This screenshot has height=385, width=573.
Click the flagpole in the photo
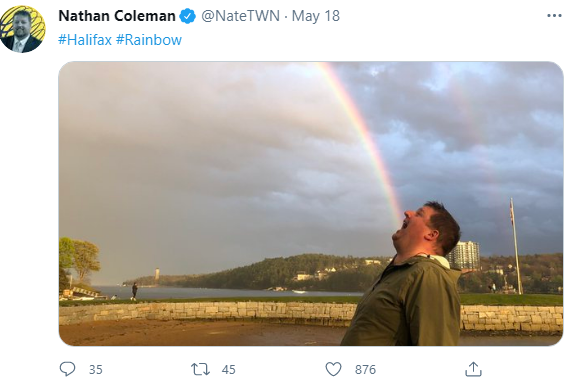click(515, 246)
